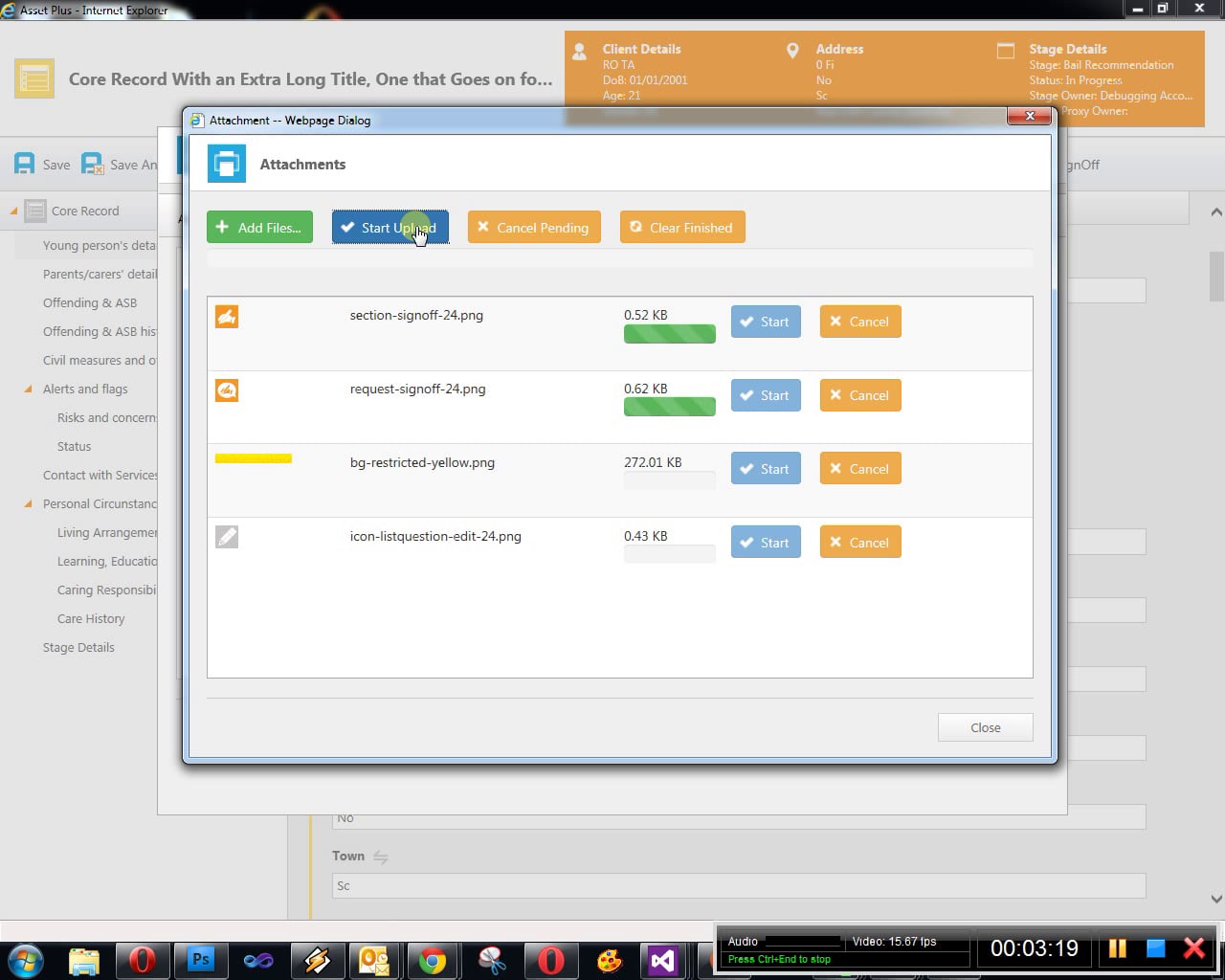Viewport: 1225px width, 980px height.
Task: Click the Windows Start button
Action: tap(26, 960)
